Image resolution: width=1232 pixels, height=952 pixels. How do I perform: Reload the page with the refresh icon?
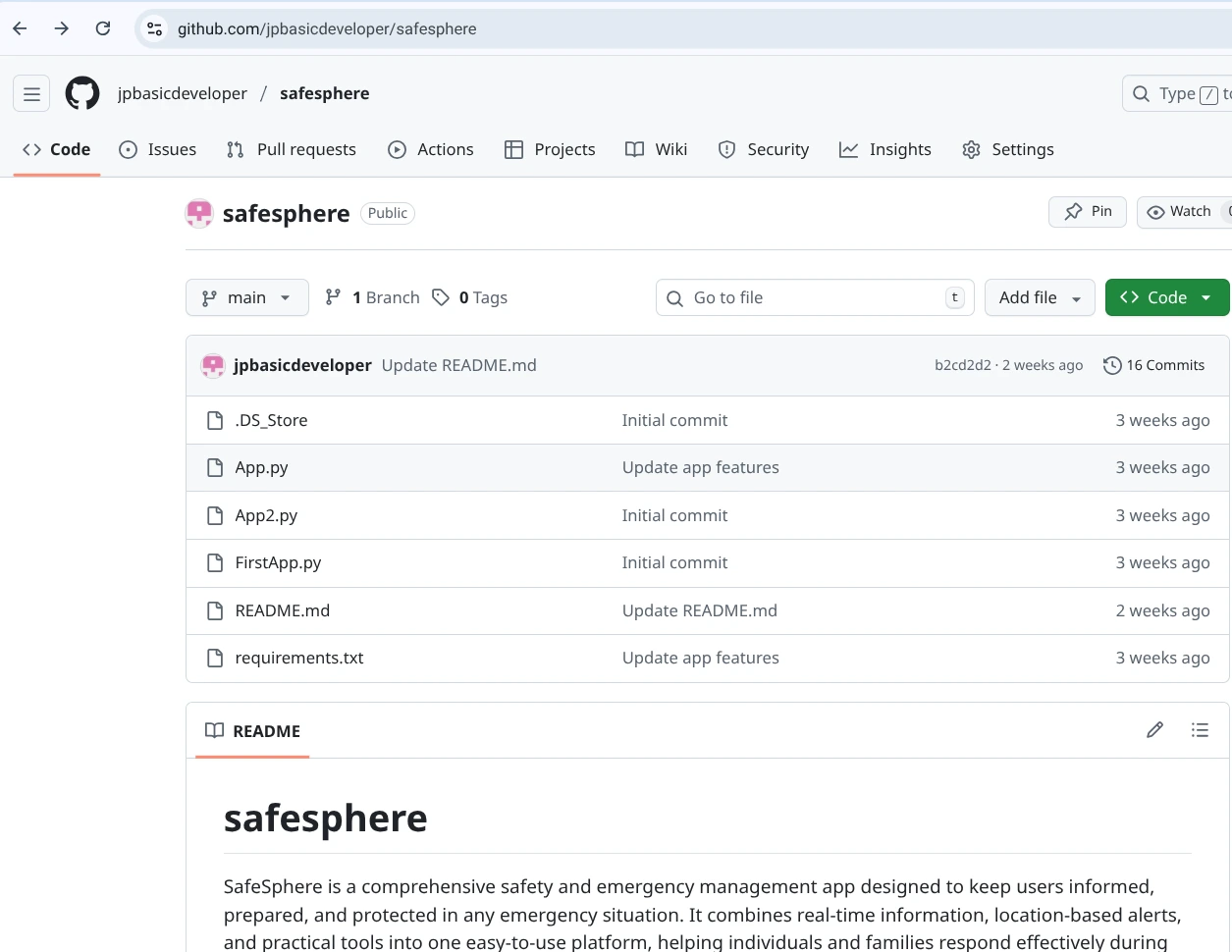coord(103,28)
